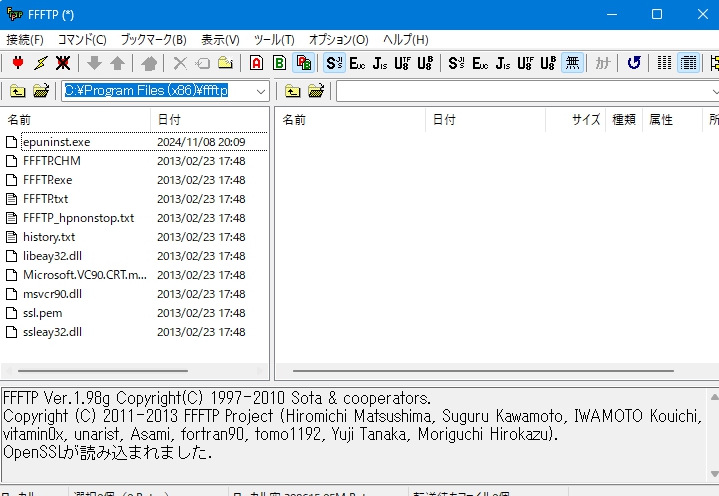
Task: Click the file icon beside FFFTP.exe
Action: click(x=11, y=180)
